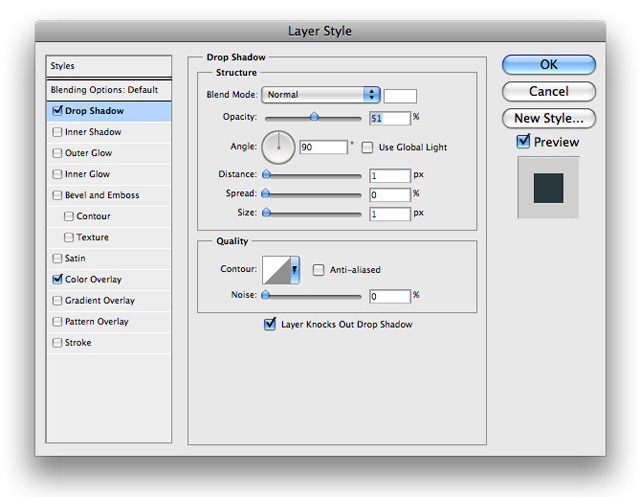Viewport: 640px width, 497px height.
Task: Click the Cancel button
Action: (549, 91)
